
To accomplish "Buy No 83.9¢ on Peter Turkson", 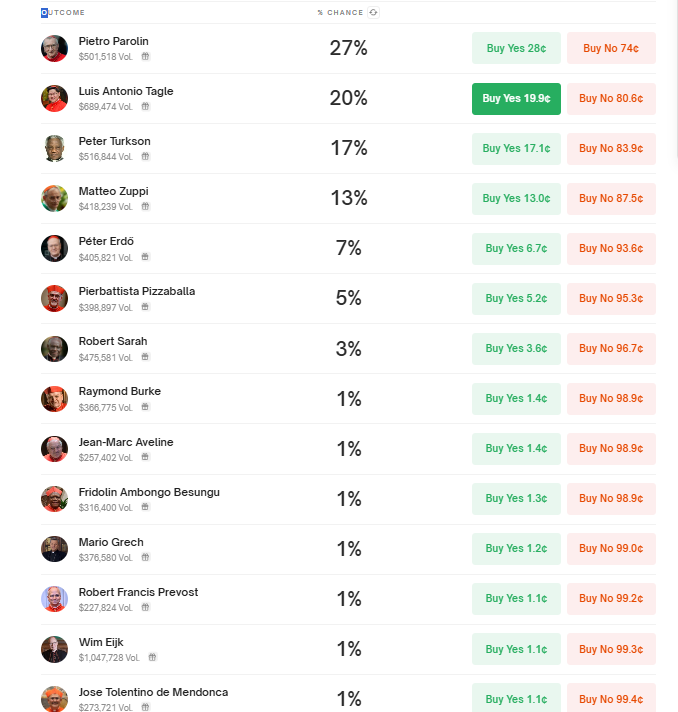I will click(611, 148).
